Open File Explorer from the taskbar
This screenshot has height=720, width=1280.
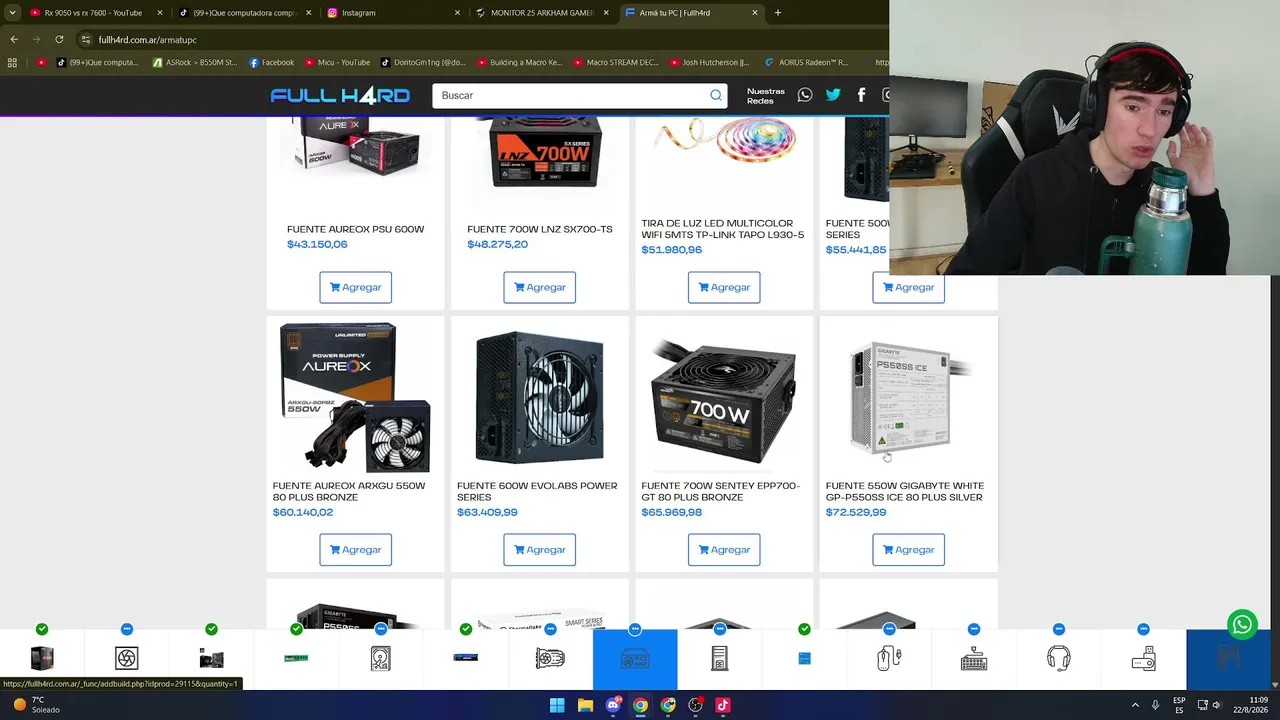[585, 705]
